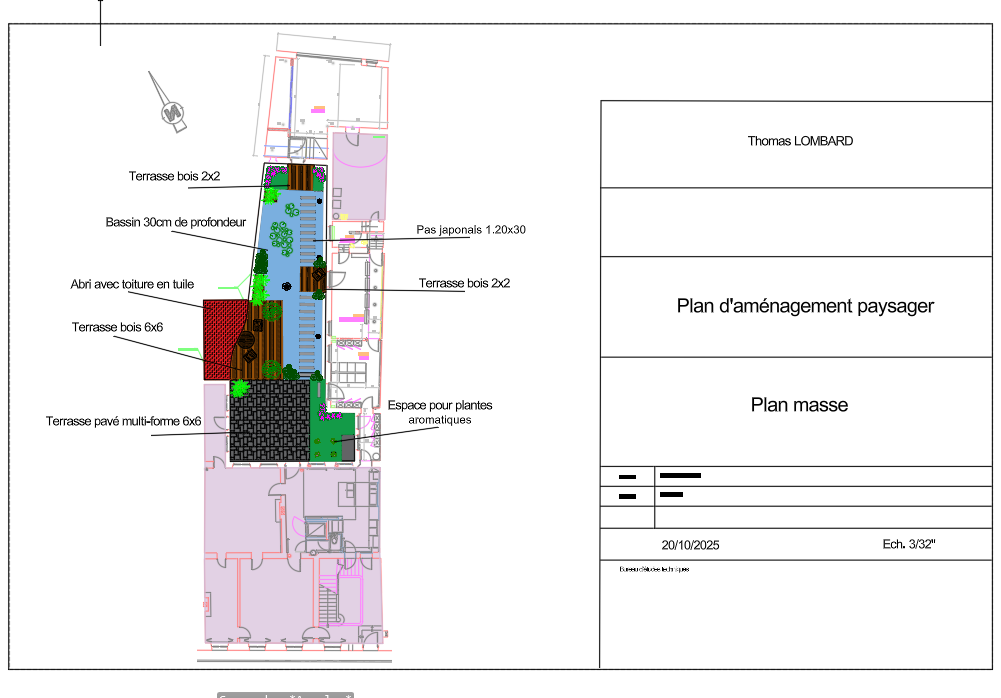Select the red tiled roof shelter hatch
Image resolution: width=1001 pixels, height=698 pixels.
coord(220,338)
